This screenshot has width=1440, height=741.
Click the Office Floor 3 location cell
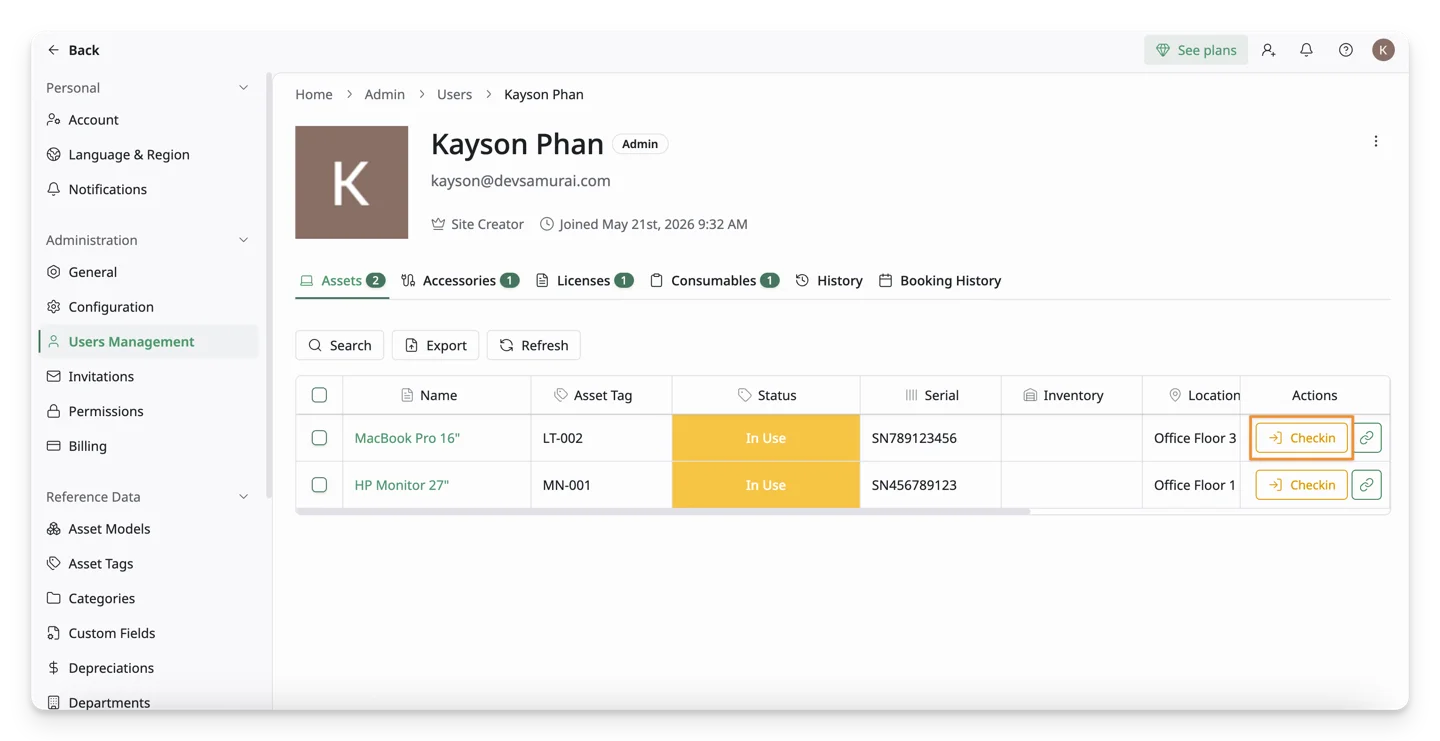click(1191, 438)
